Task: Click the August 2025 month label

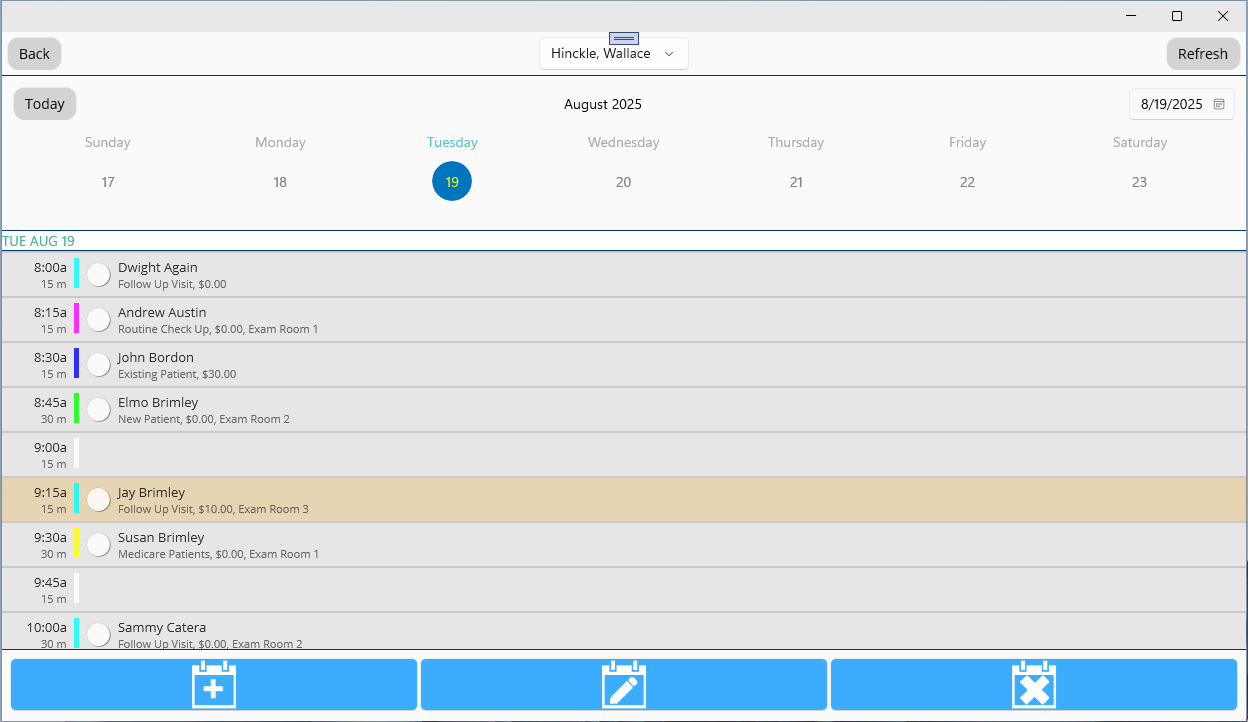Action: click(x=603, y=104)
